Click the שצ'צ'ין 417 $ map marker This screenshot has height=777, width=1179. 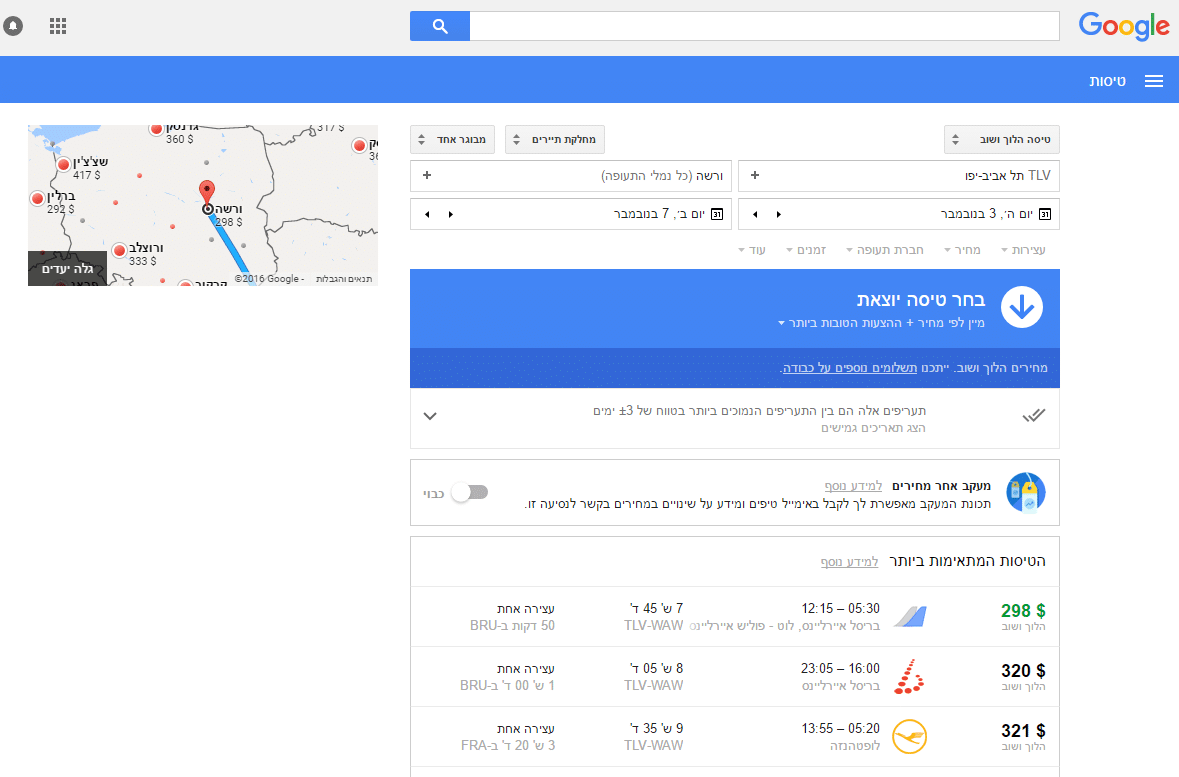(x=63, y=165)
